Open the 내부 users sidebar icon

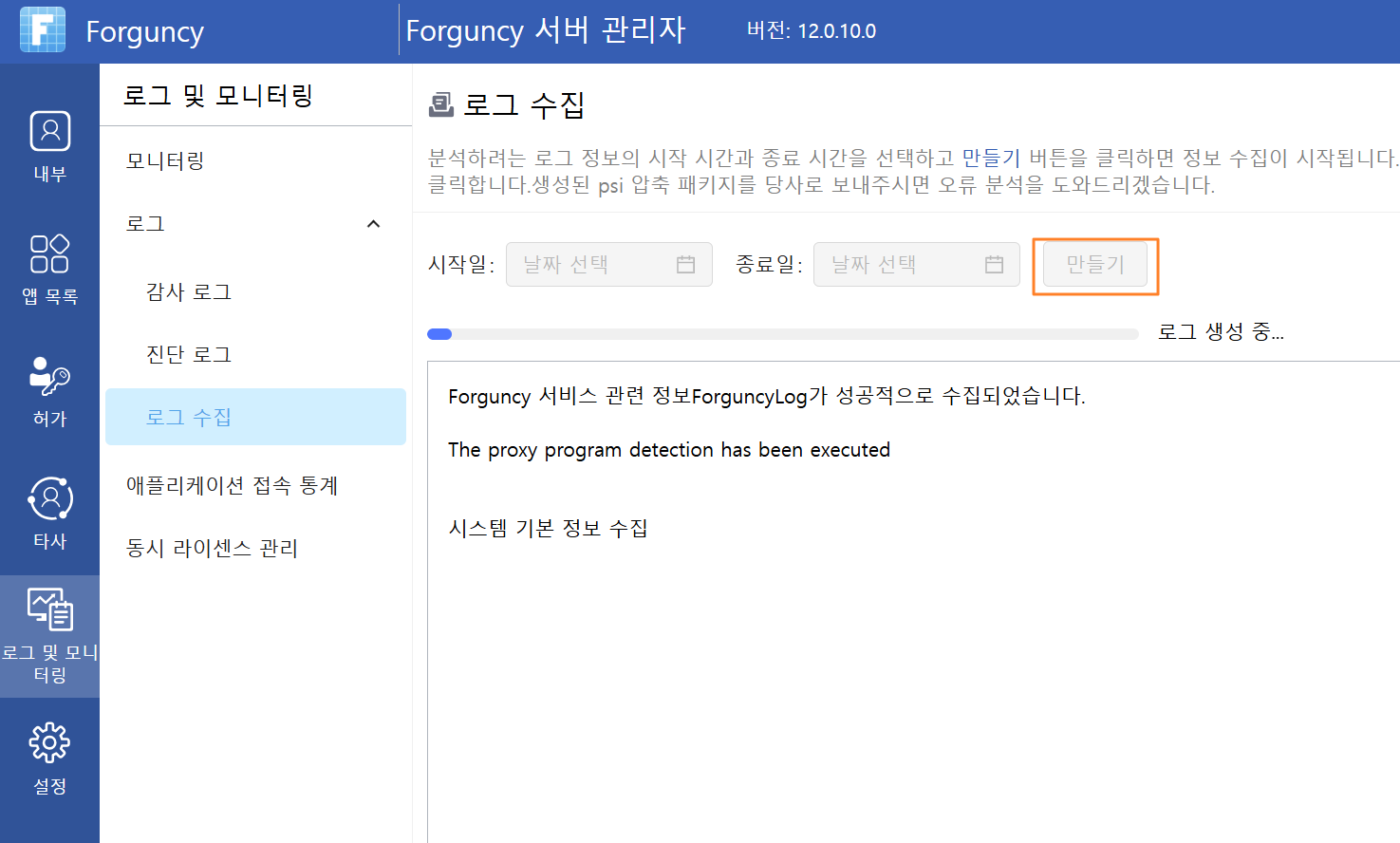pos(49,131)
